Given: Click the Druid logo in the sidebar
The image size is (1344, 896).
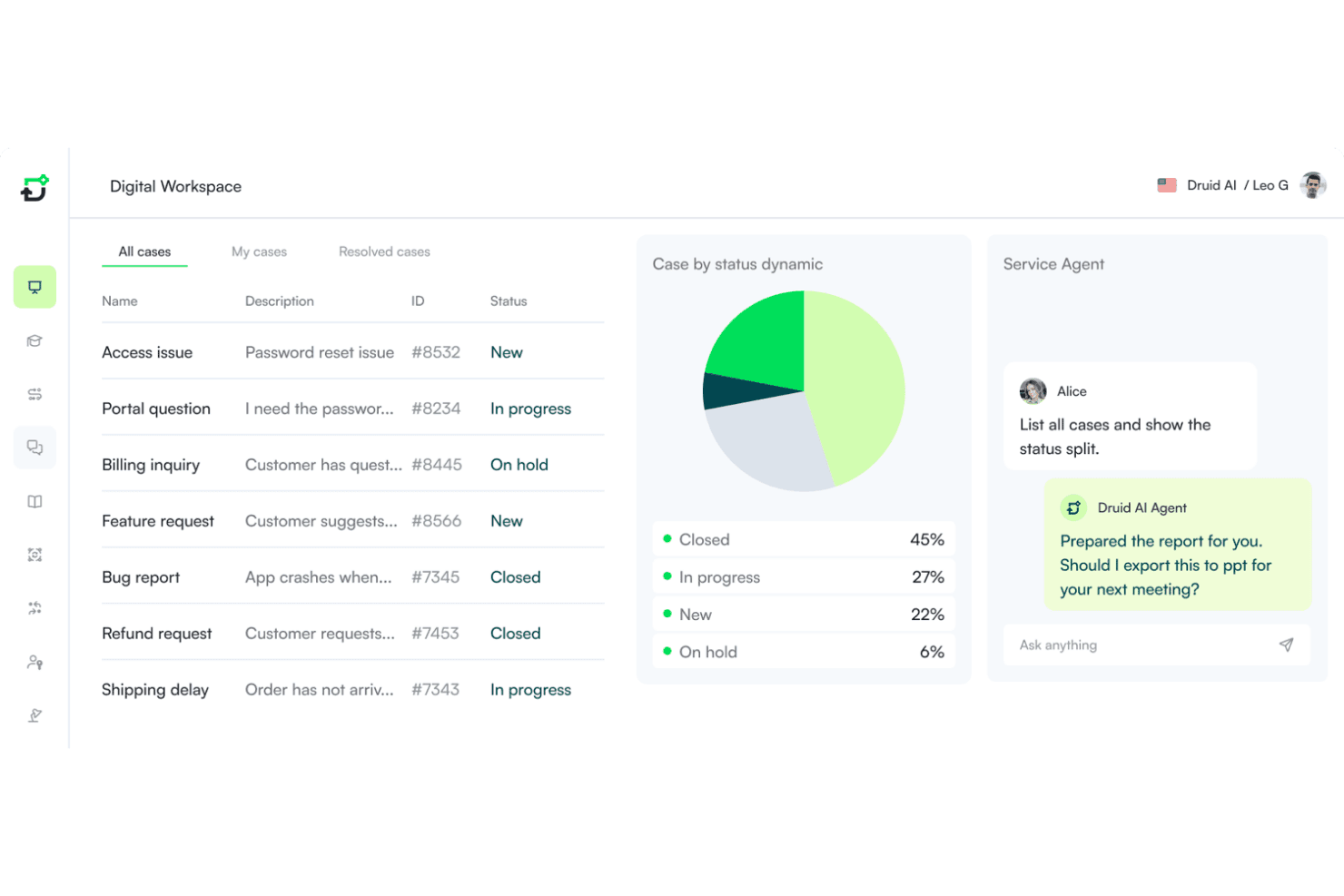Looking at the screenshot, I should [35, 188].
